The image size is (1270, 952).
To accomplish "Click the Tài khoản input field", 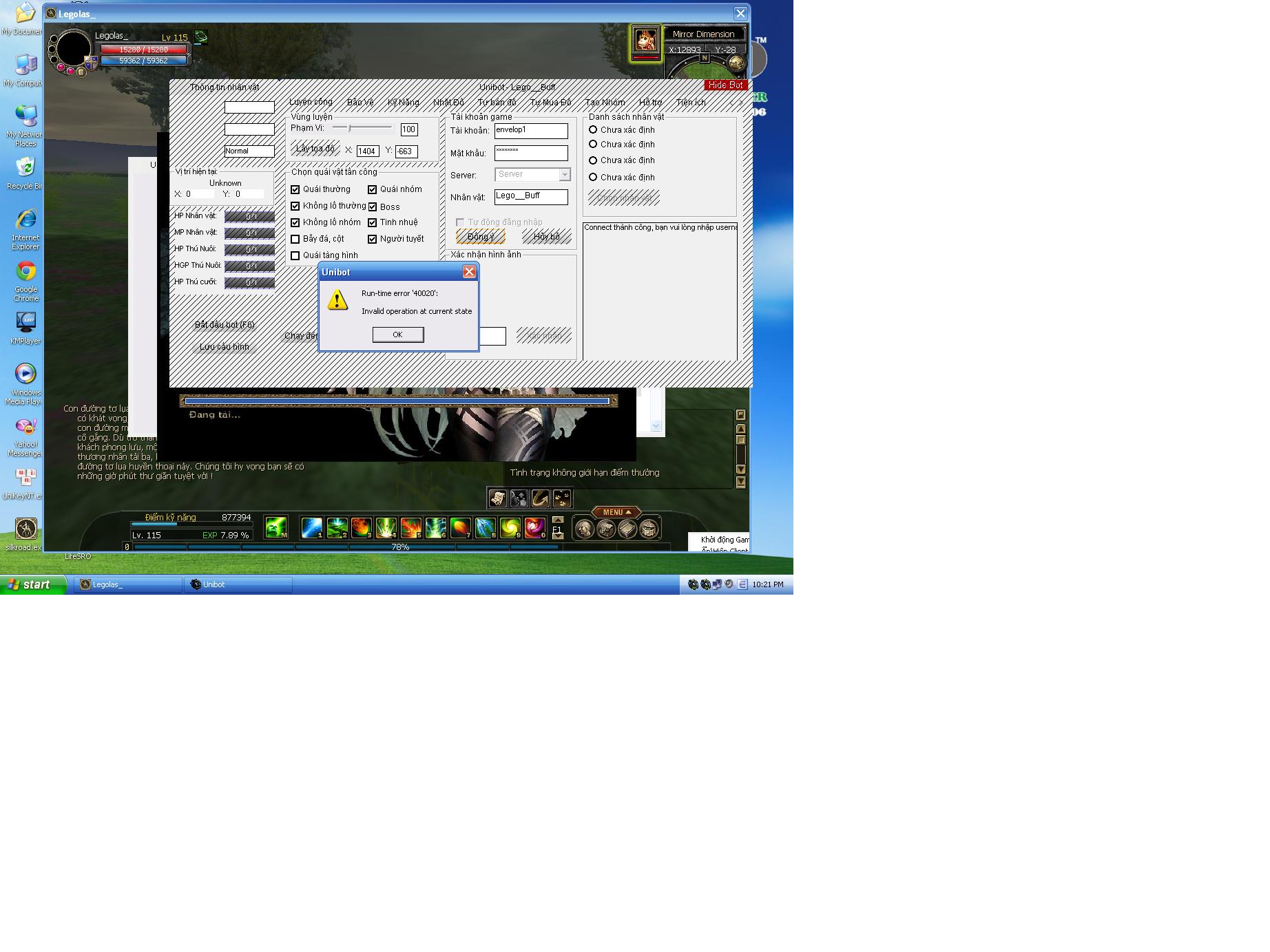I will click(531, 131).
